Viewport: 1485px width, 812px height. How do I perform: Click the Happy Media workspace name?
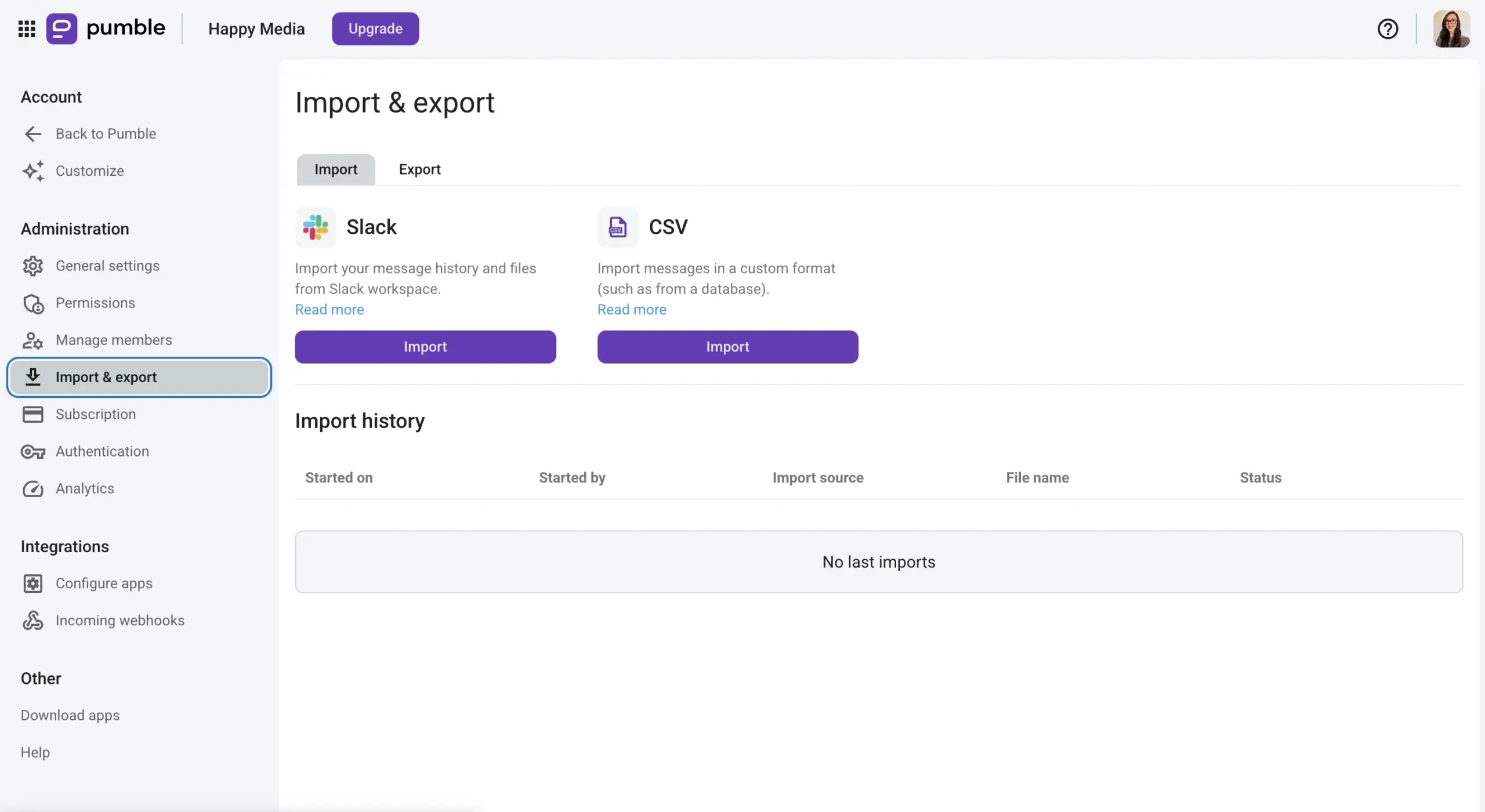256,28
